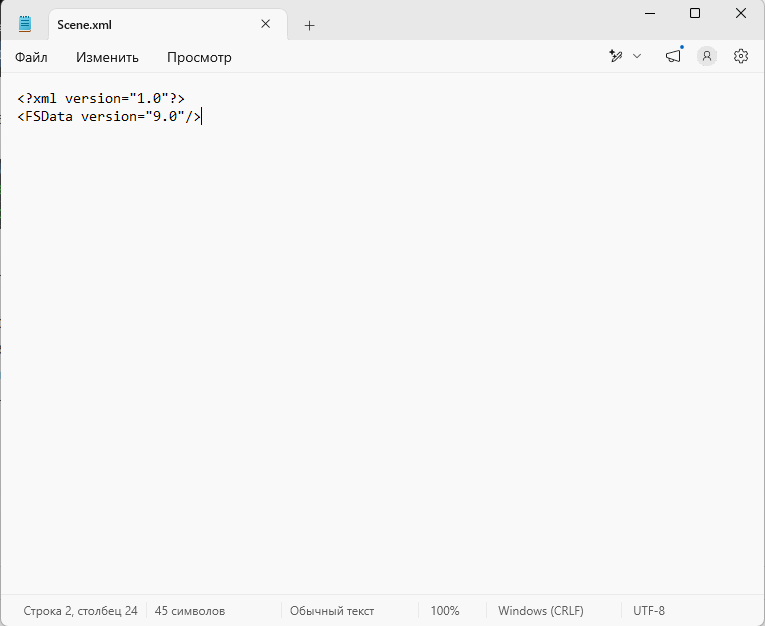Click the UTF-8 encoding indicator
Image resolution: width=765 pixels, height=626 pixels.
(649, 610)
